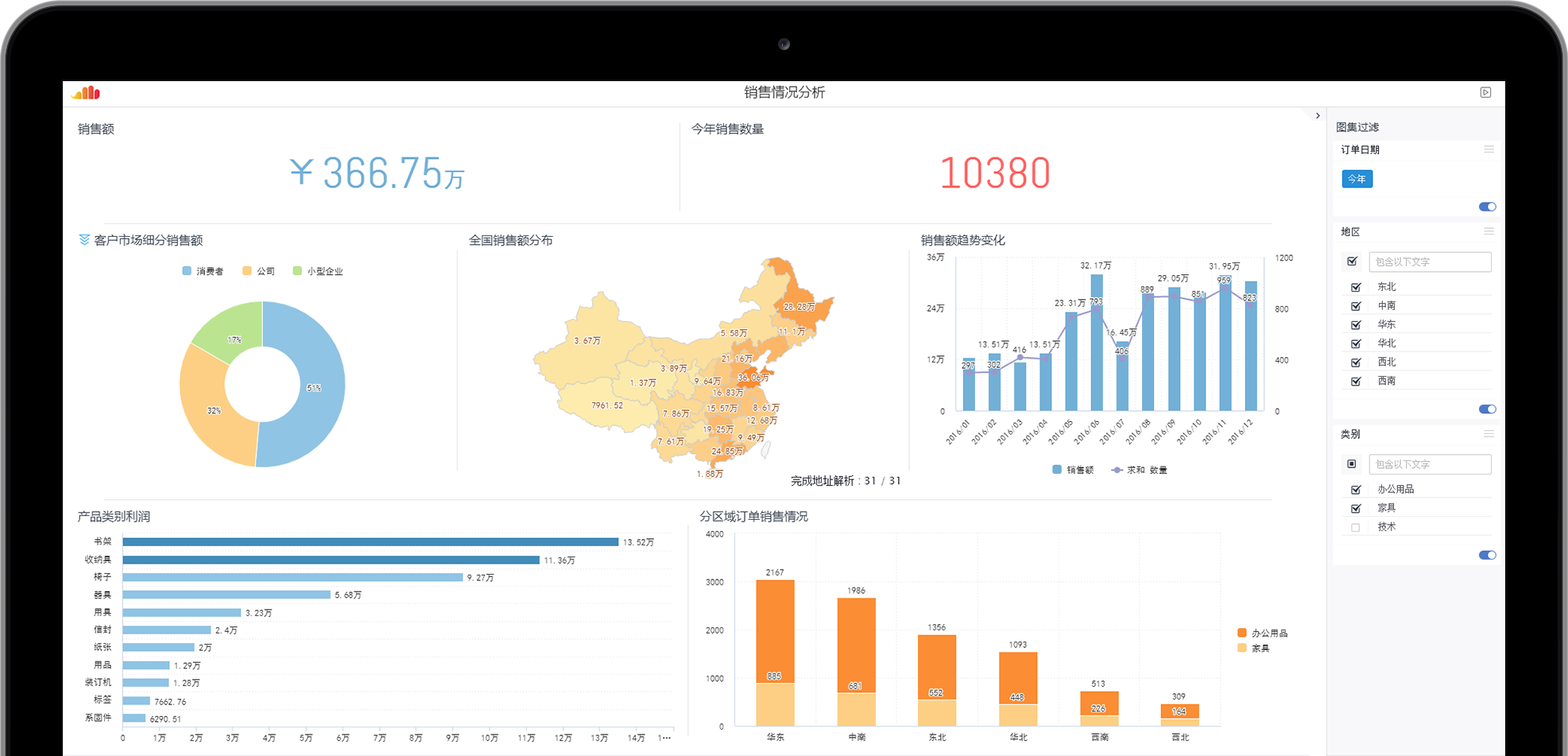Uncheck the 华东 region checkbox

[1356, 324]
